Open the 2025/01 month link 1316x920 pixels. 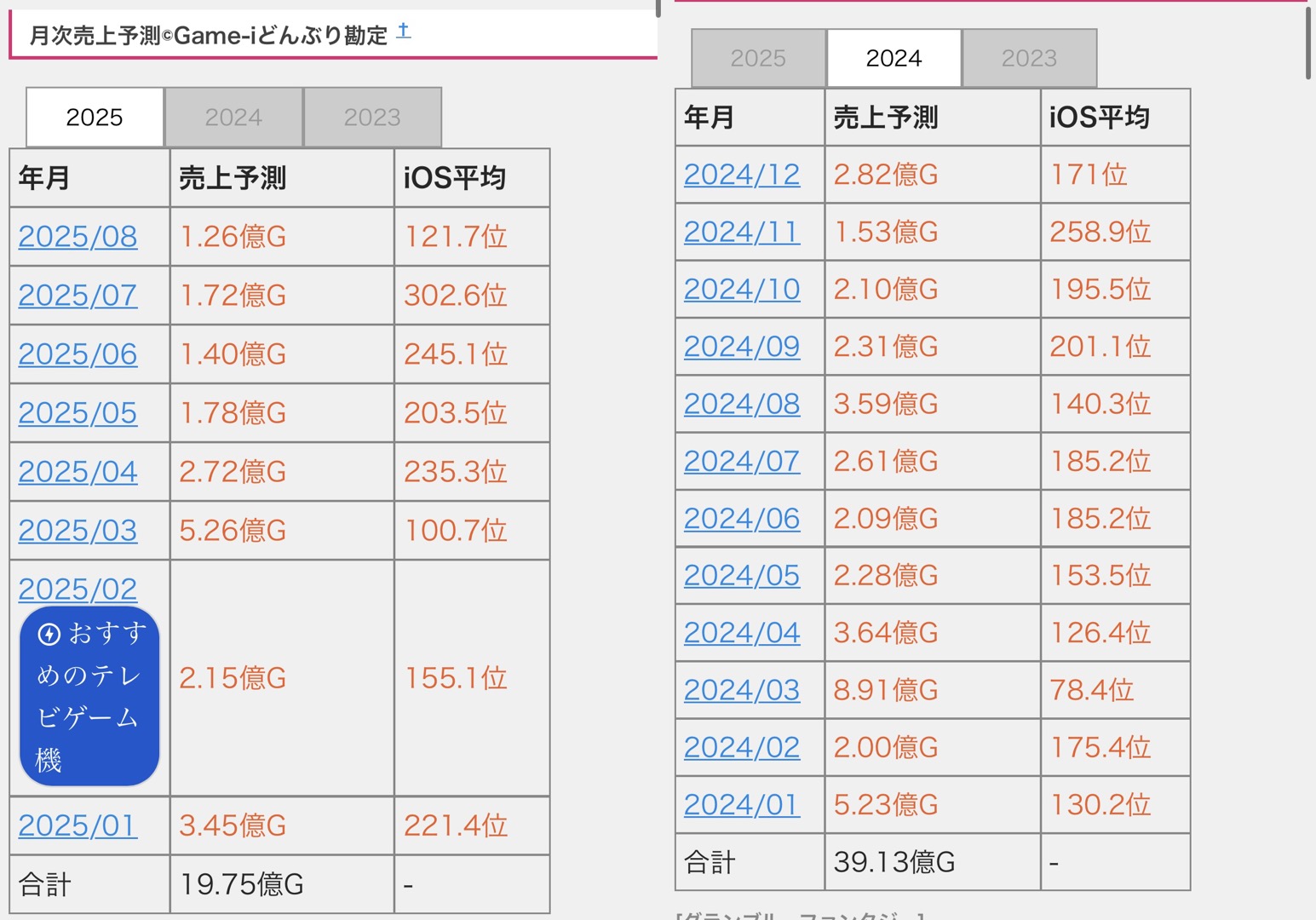78,825
